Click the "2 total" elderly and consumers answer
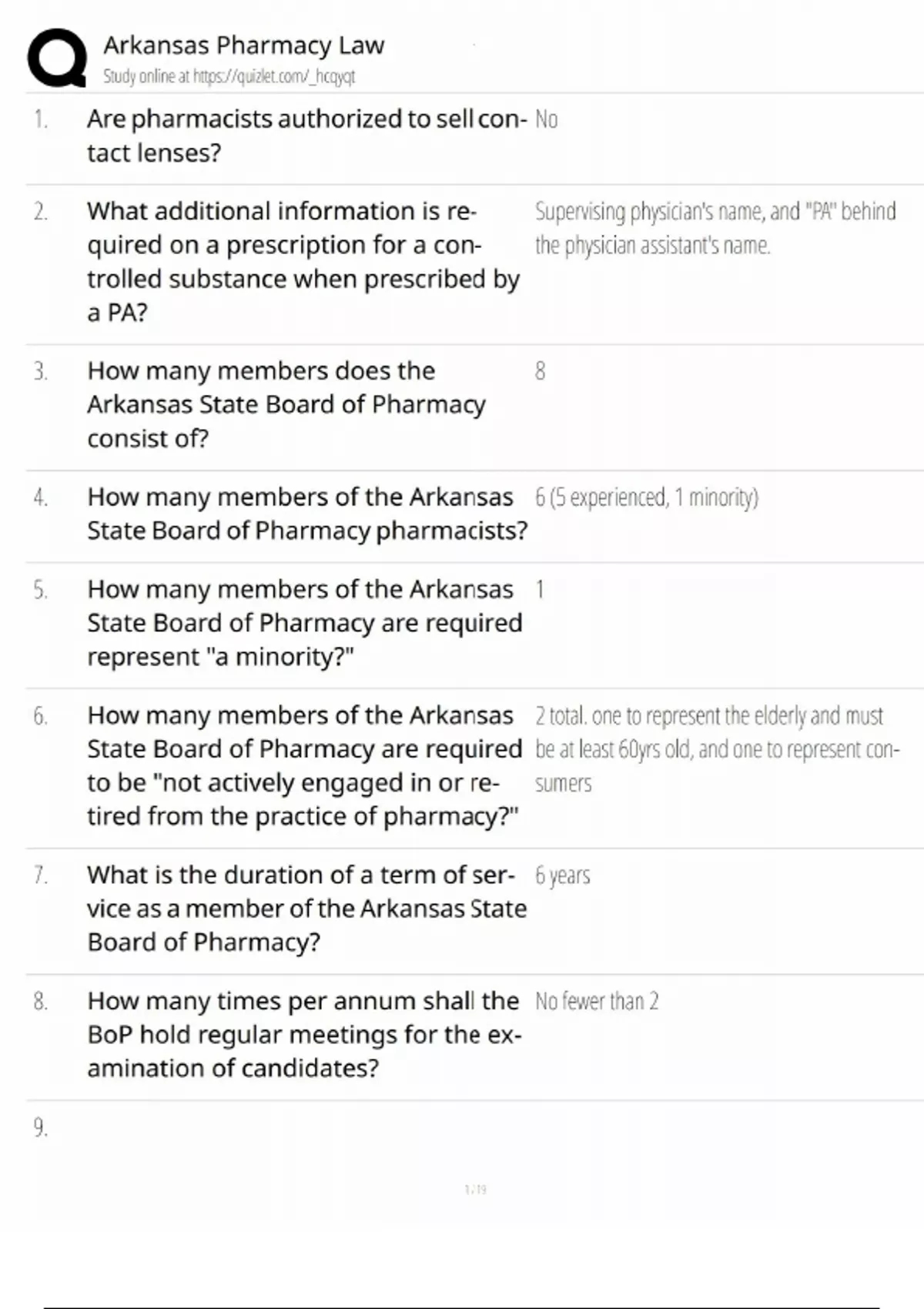This screenshot has height=1309, width=924. point(716,749)
